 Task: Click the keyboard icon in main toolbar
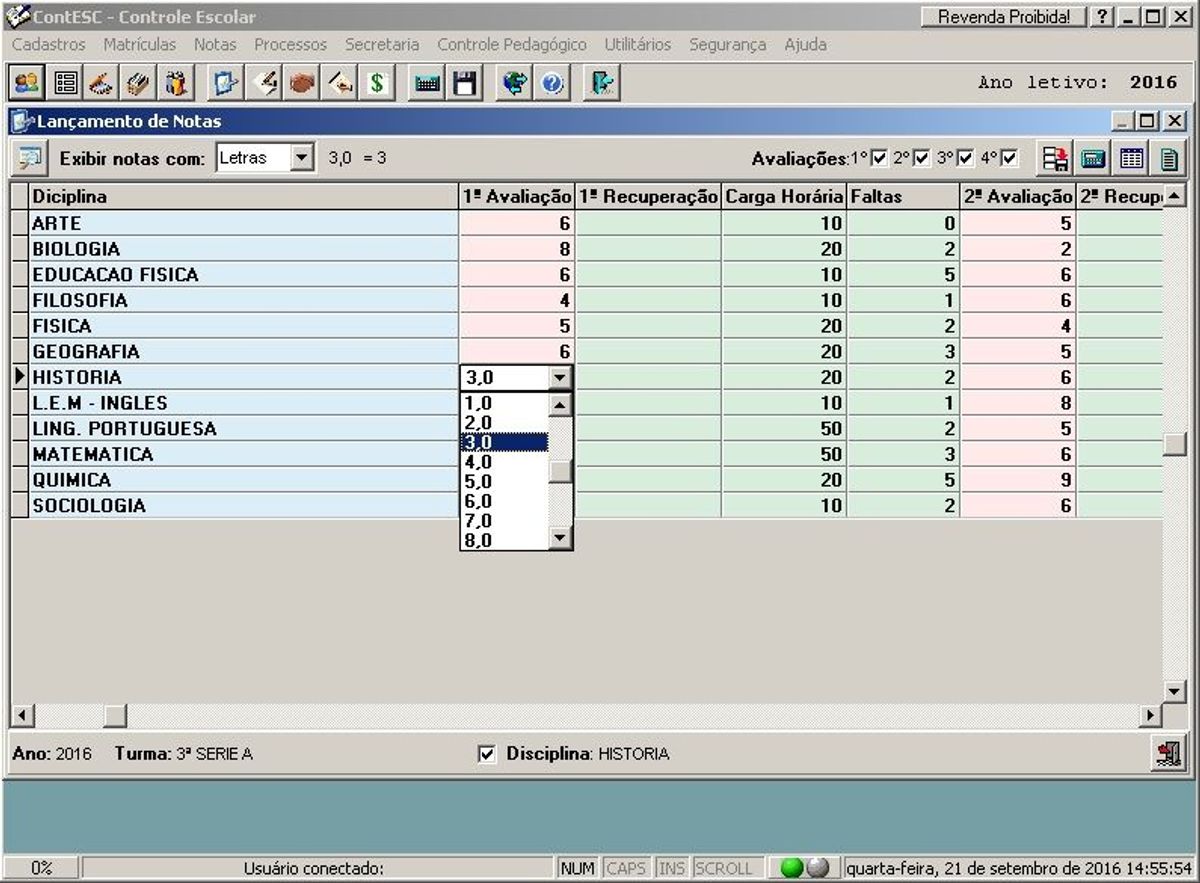(428, 84)
